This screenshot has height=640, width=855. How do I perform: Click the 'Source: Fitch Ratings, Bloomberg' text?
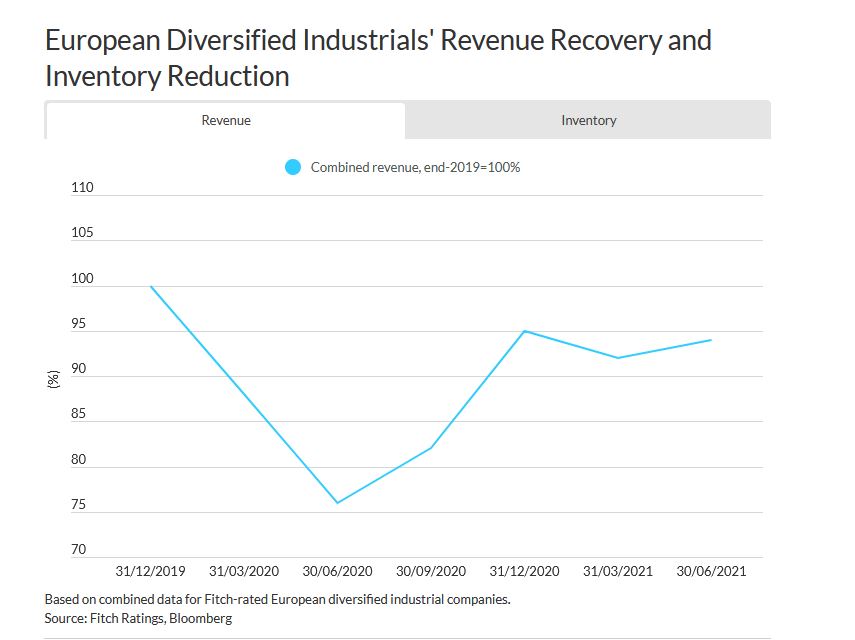pos(138,619)
